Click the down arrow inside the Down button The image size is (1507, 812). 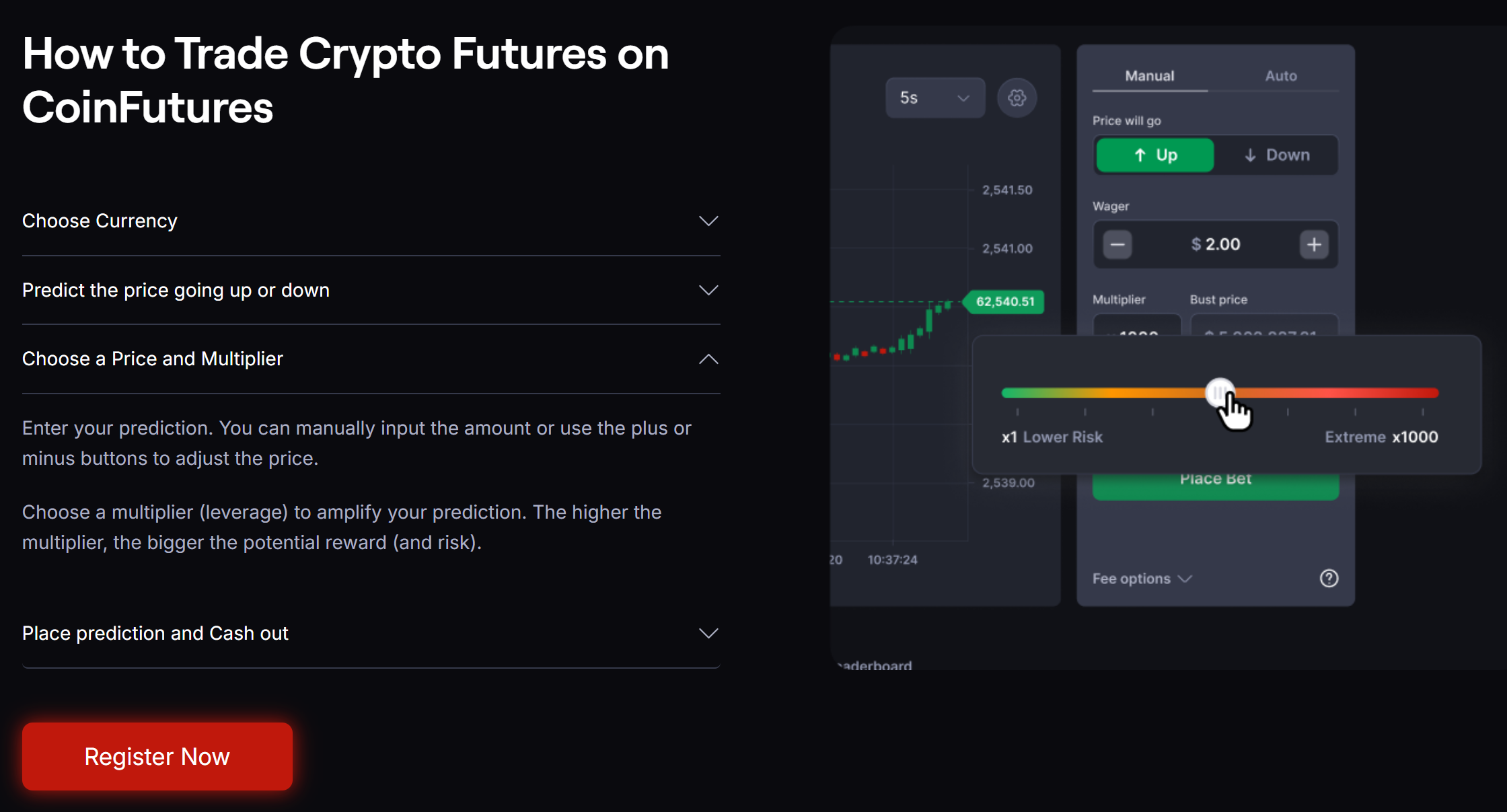tap(1250, 155)
